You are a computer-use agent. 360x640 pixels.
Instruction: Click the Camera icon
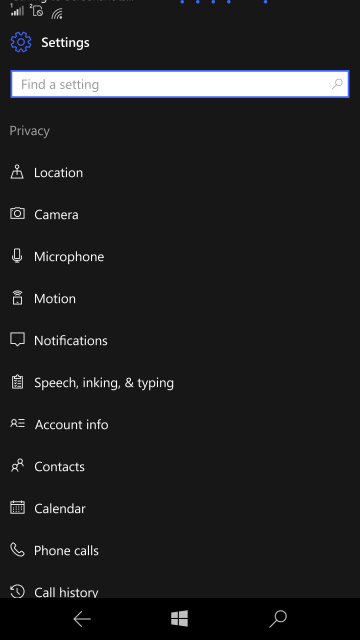(x=17, y=213)
